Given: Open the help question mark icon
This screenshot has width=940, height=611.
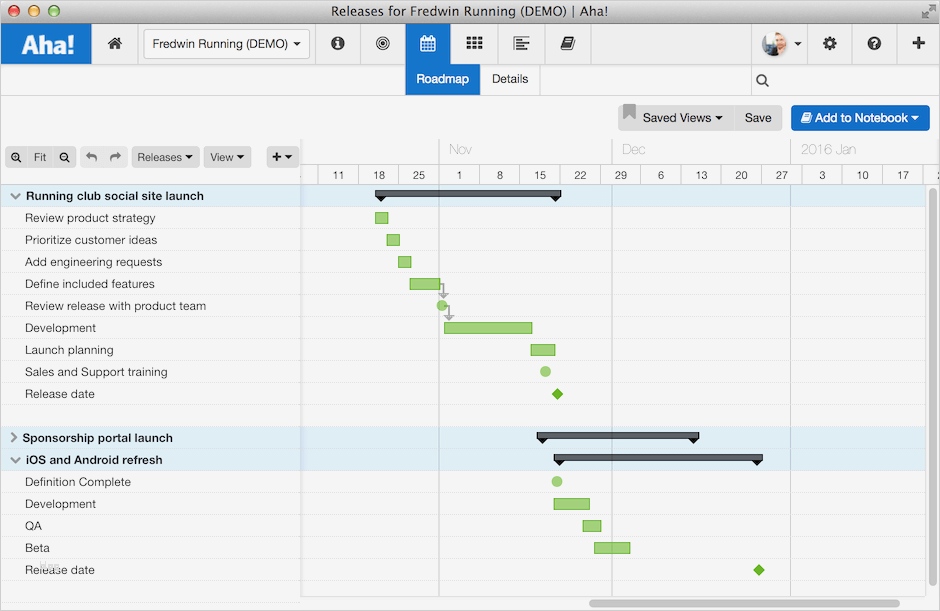Looking at the screenshot, I should click(874, 43).
